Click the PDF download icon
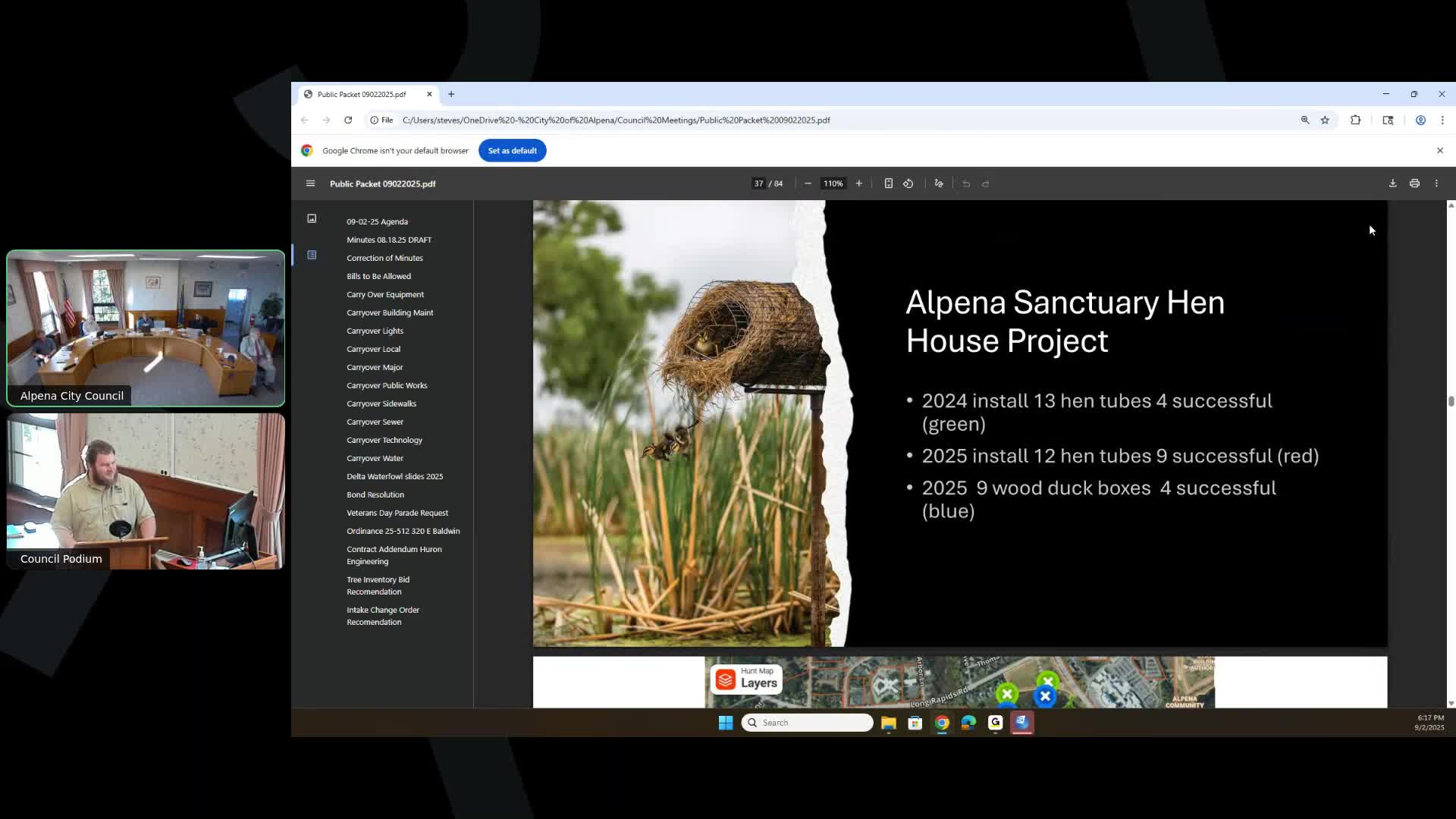 [1392, 184]
